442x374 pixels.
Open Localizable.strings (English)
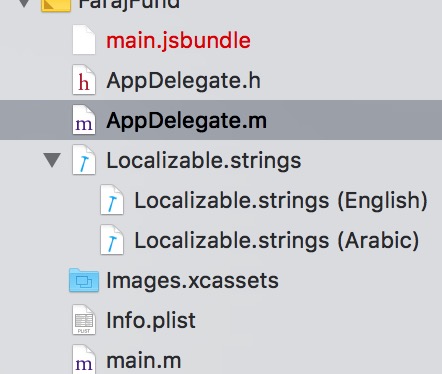pos(281,201)
